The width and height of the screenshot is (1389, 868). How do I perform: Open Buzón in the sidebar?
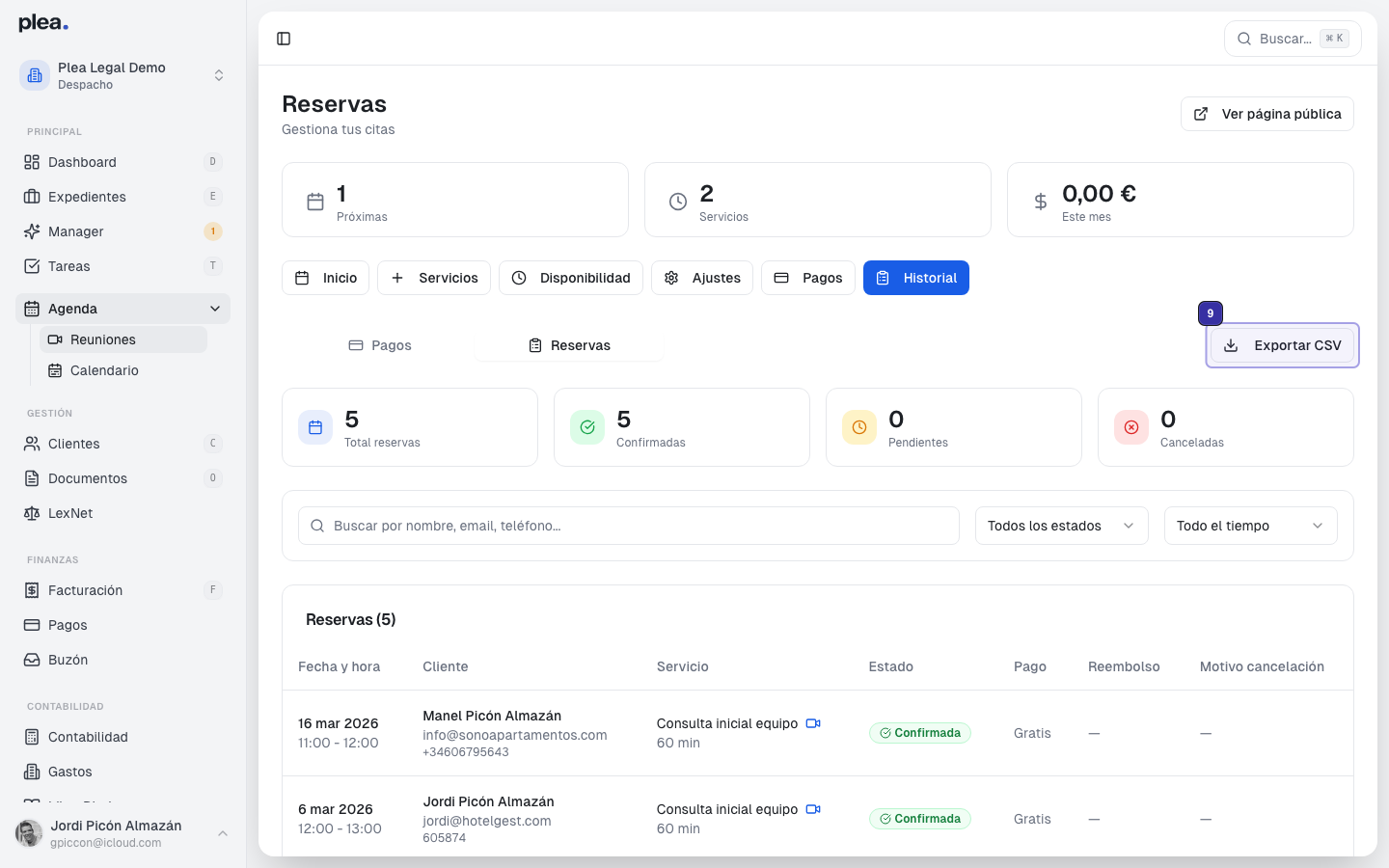point(123,660)
